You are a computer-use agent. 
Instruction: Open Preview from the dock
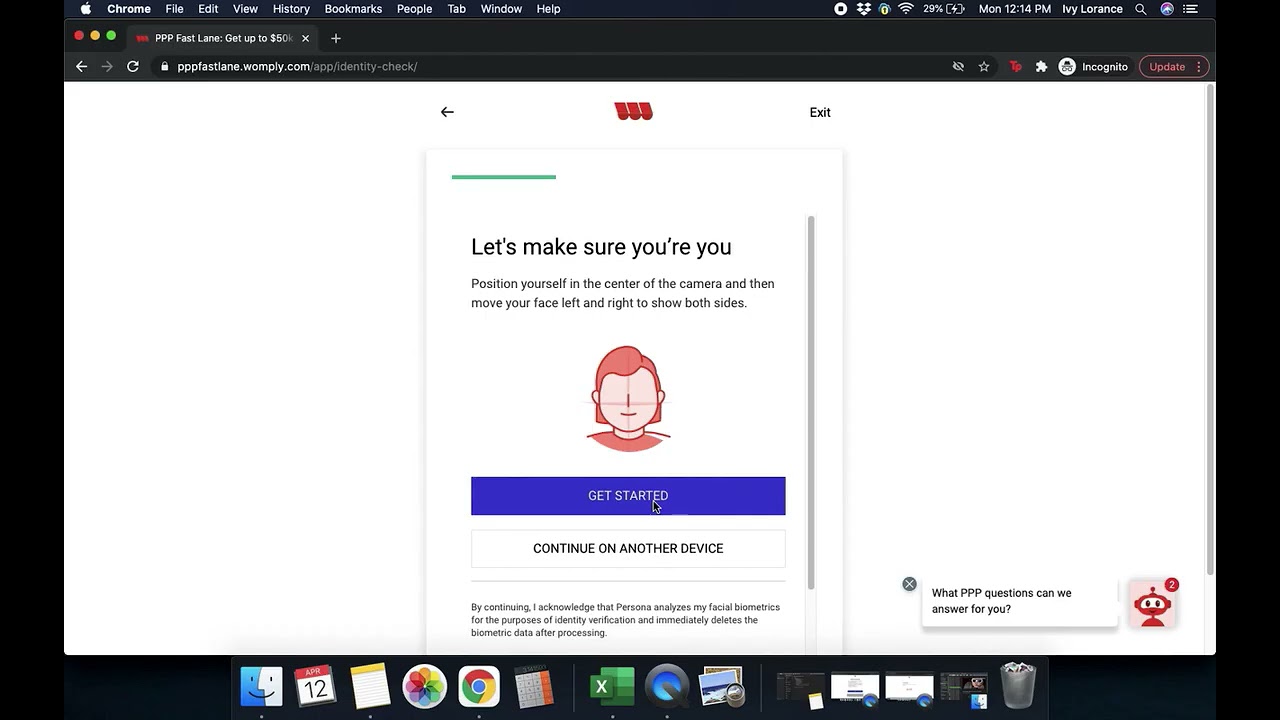coord(721,687)
